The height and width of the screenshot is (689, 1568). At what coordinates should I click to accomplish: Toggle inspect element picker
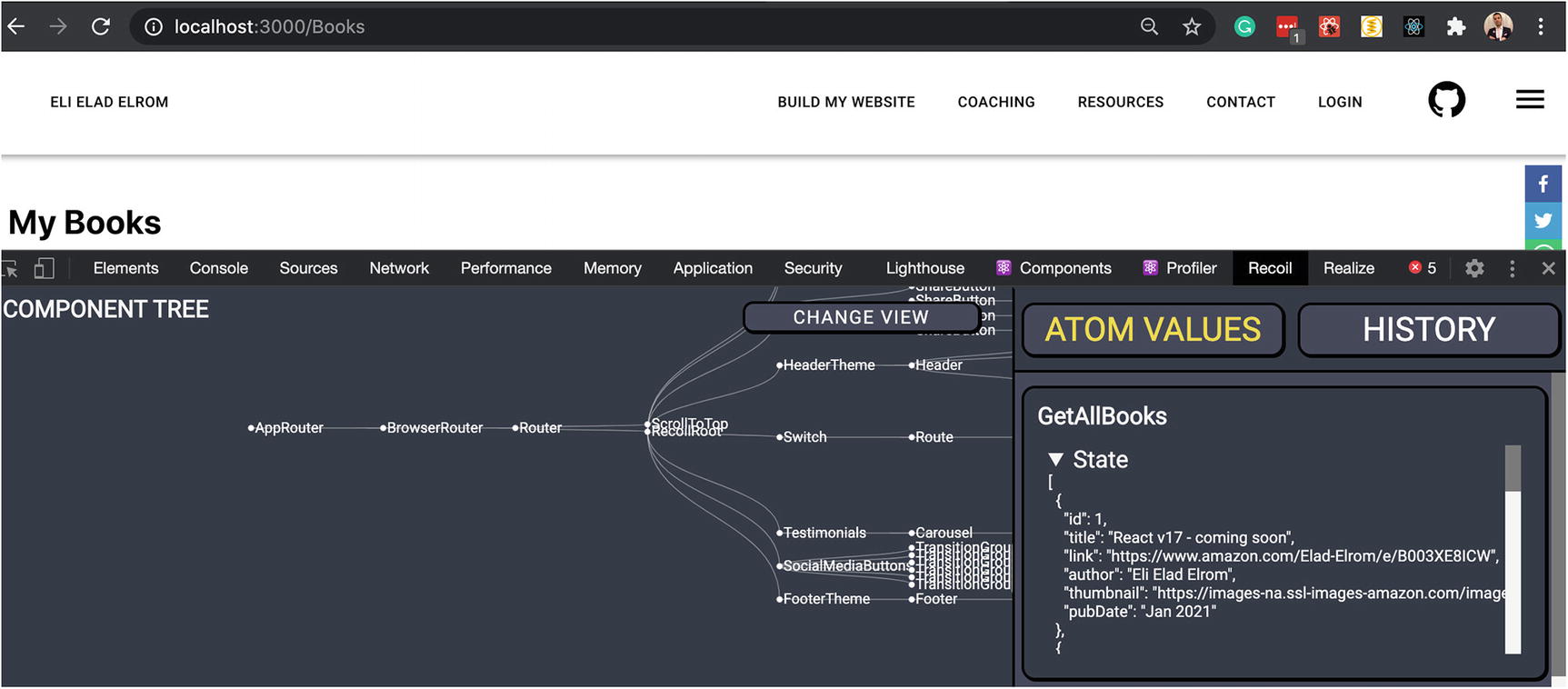click(11, 268)
